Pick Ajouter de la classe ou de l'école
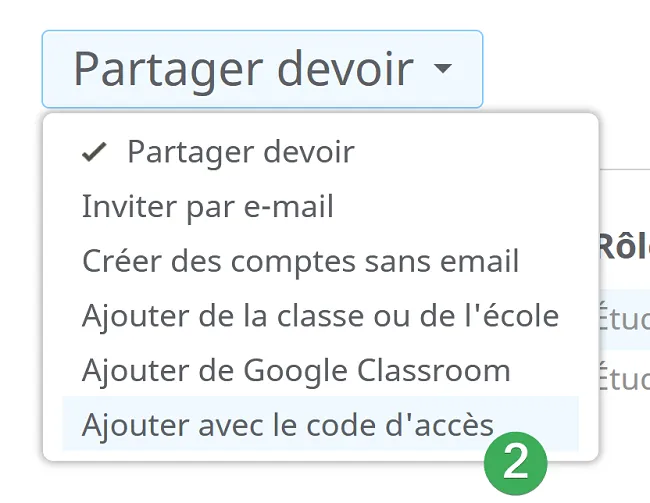Image resolution: width=650 pixels, height=503 pixels. coord(320,316)
